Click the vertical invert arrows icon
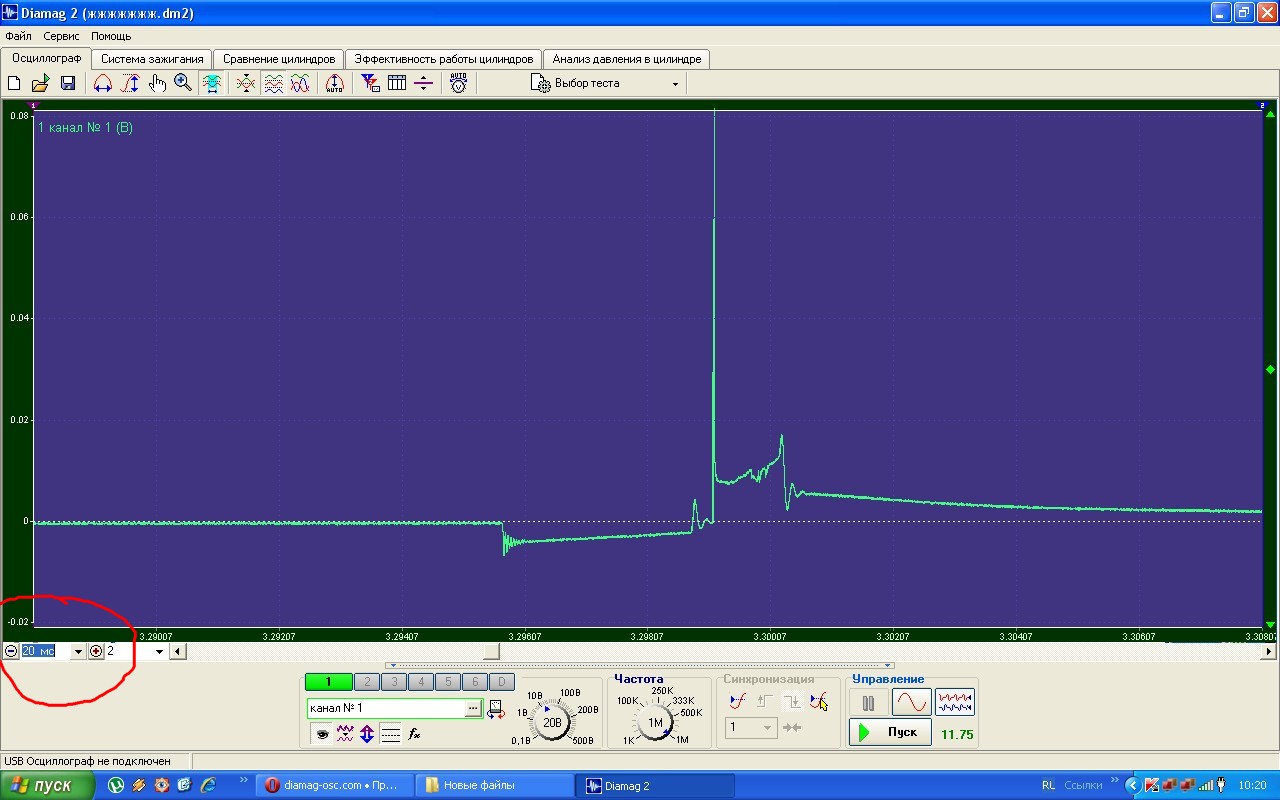This screenshot has width=1280, height=800. [x=367, y=734]
